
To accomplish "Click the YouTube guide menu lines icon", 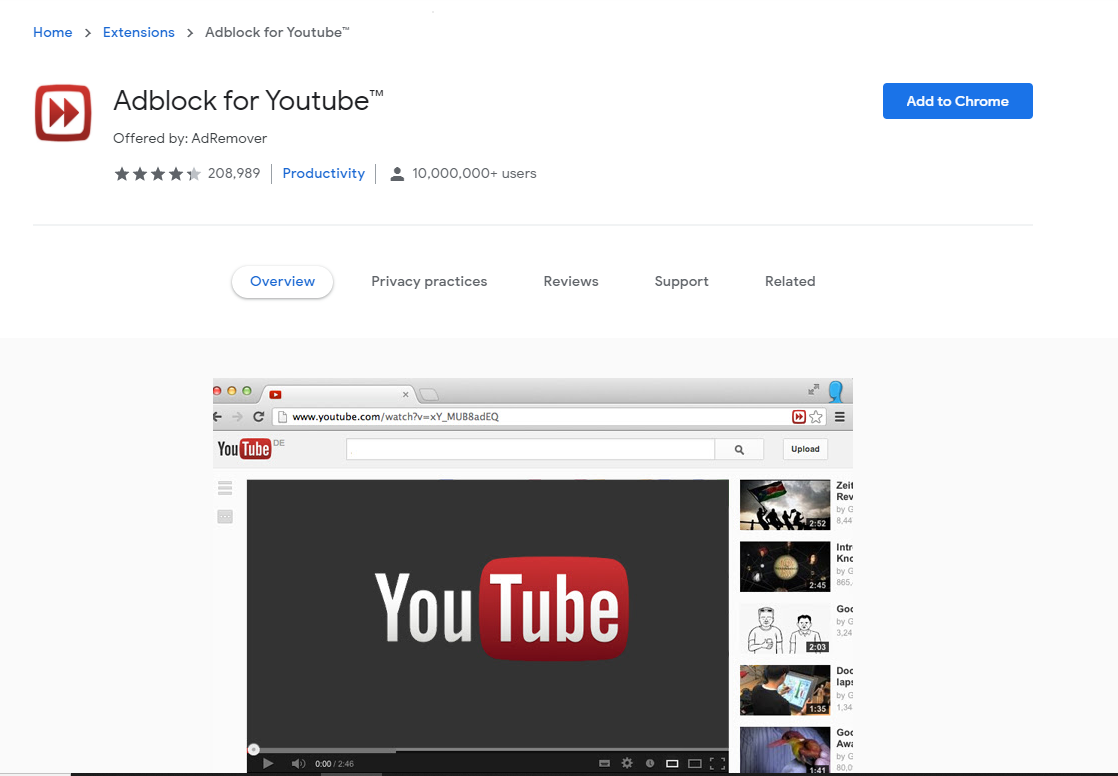I will point(225,488).
